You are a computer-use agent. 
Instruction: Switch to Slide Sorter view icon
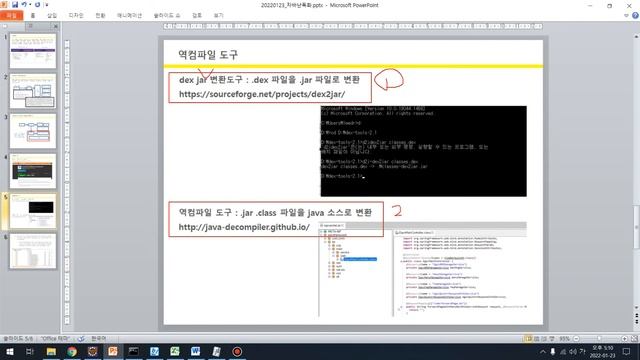536,339
